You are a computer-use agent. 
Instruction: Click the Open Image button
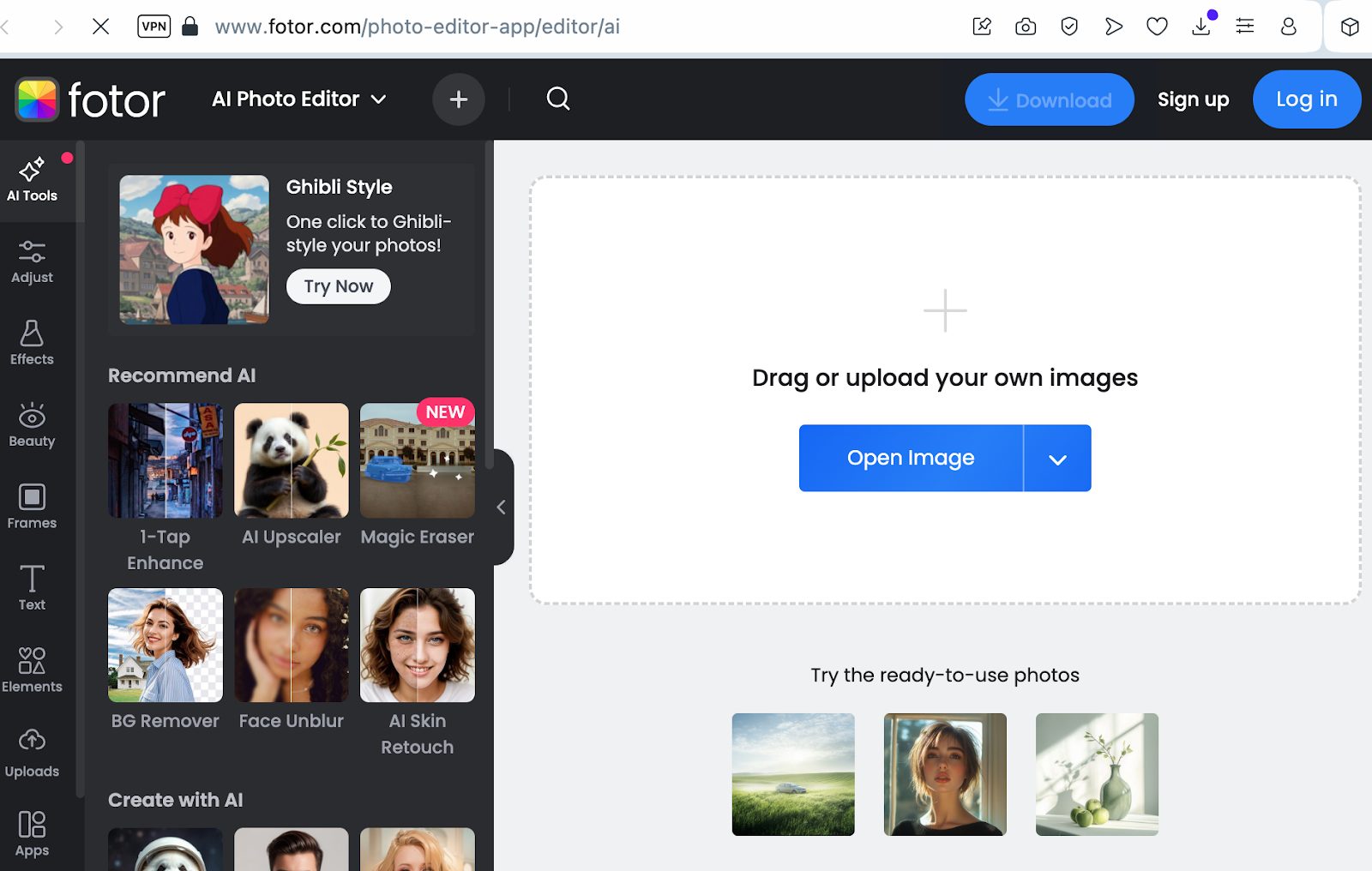(x=911, y=459)
